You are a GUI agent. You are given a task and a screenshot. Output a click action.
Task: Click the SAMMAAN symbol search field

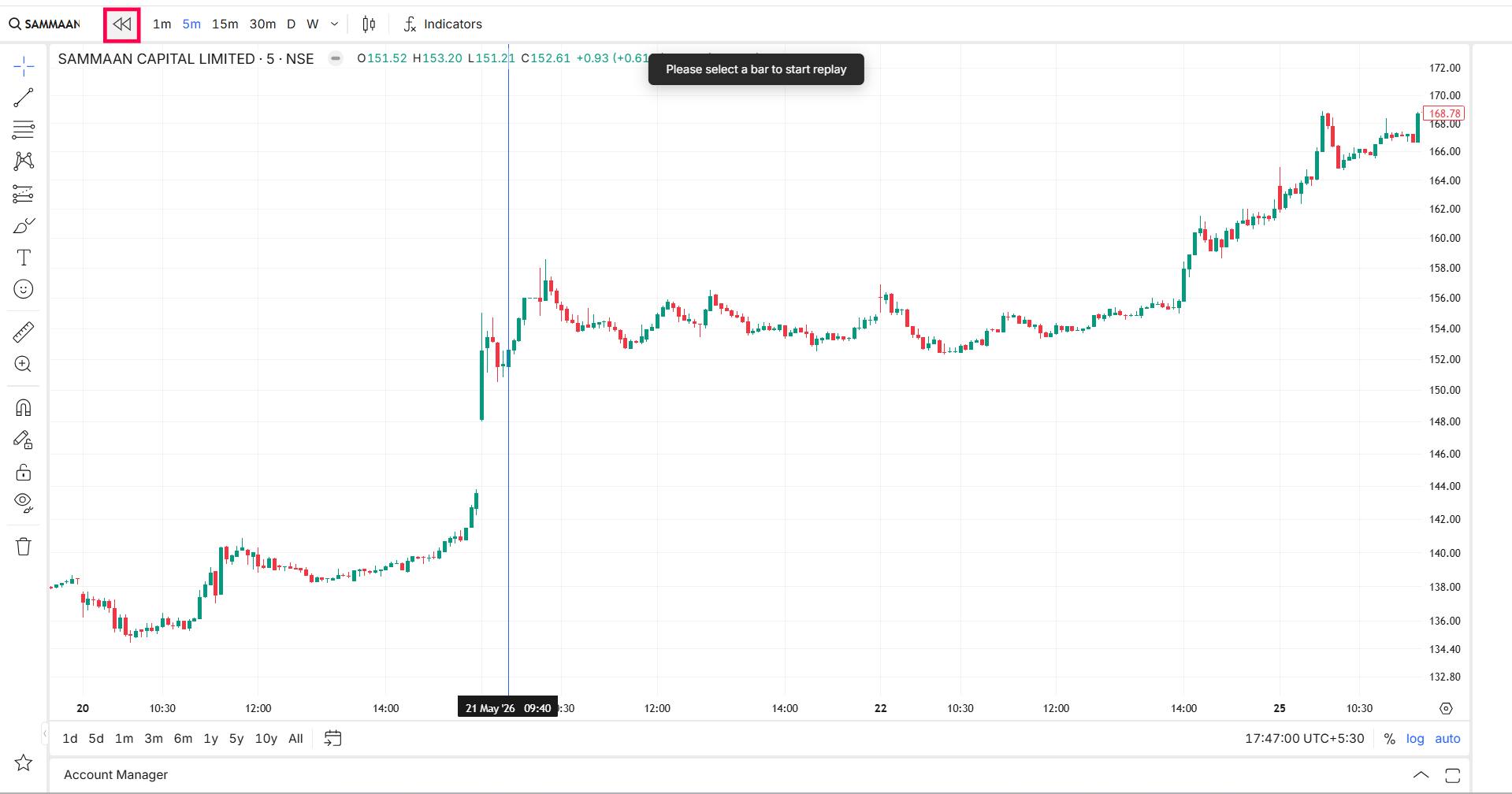[46, 24]
